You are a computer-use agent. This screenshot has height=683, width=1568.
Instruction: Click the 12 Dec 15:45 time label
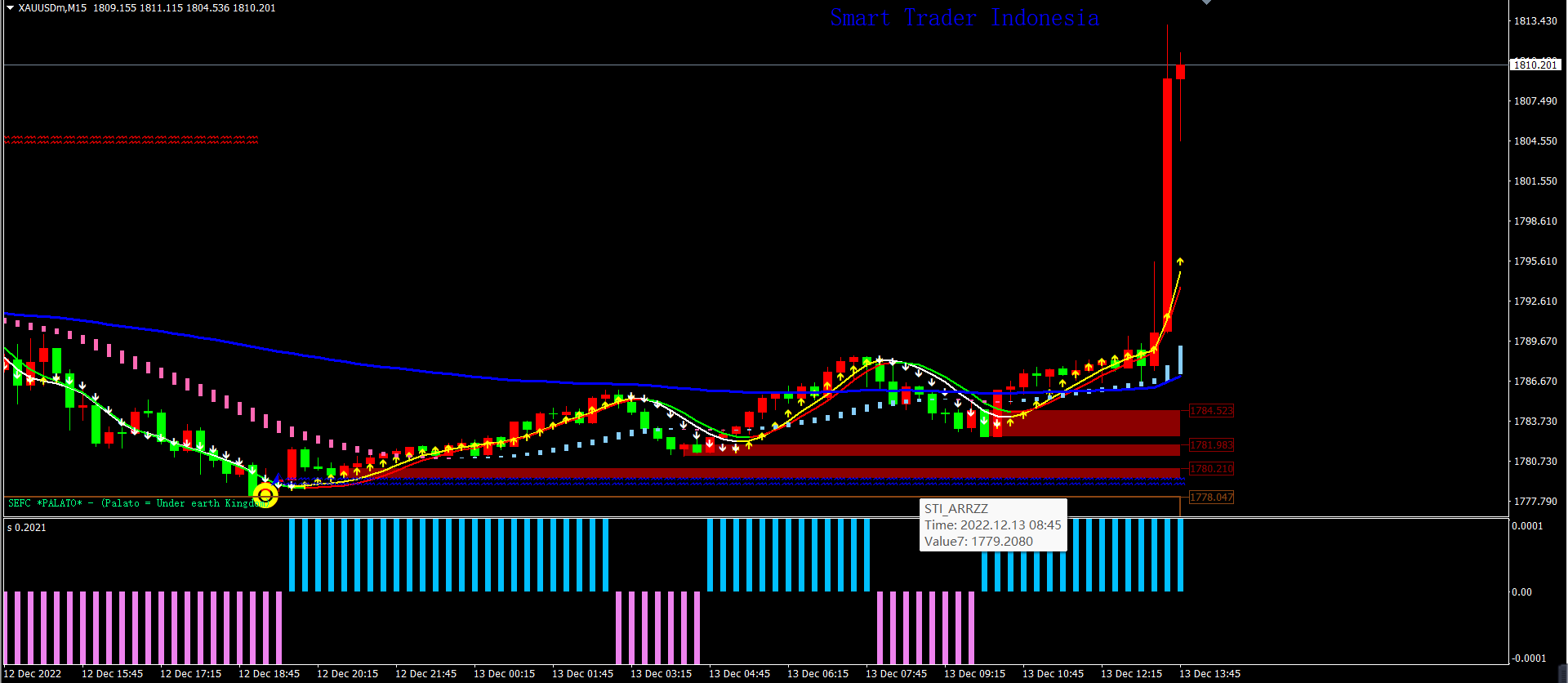(x=112, y=674)
